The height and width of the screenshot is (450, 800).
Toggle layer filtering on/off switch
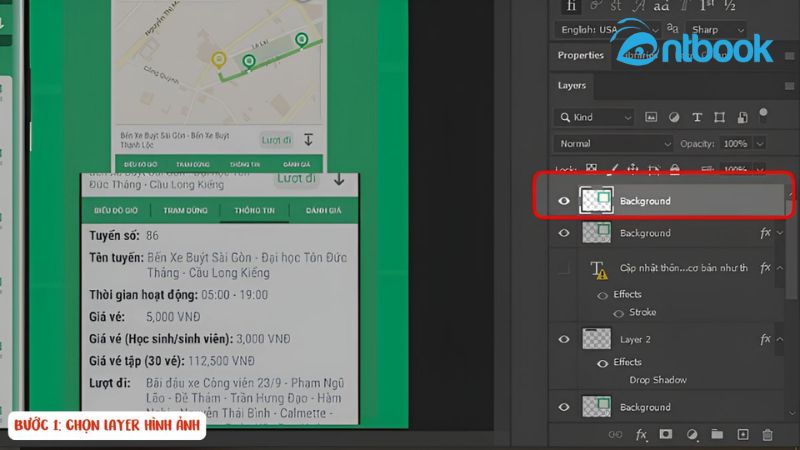(x=763, y=115)
